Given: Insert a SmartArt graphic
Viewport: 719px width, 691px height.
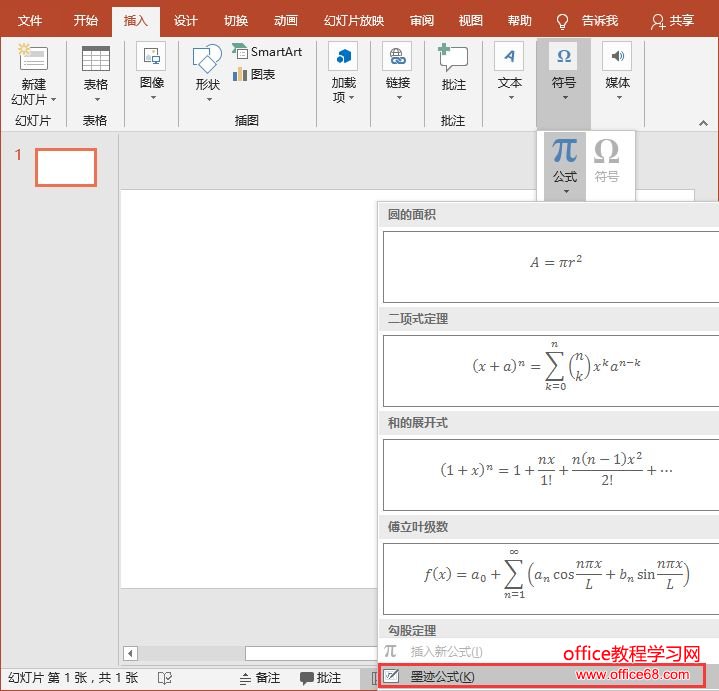Looking at the screenshot, I should click(268, 52).
